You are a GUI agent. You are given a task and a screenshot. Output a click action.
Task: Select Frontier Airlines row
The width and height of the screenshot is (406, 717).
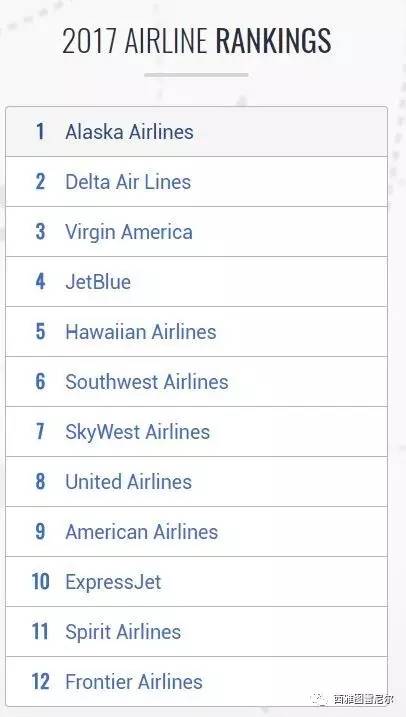196,681
